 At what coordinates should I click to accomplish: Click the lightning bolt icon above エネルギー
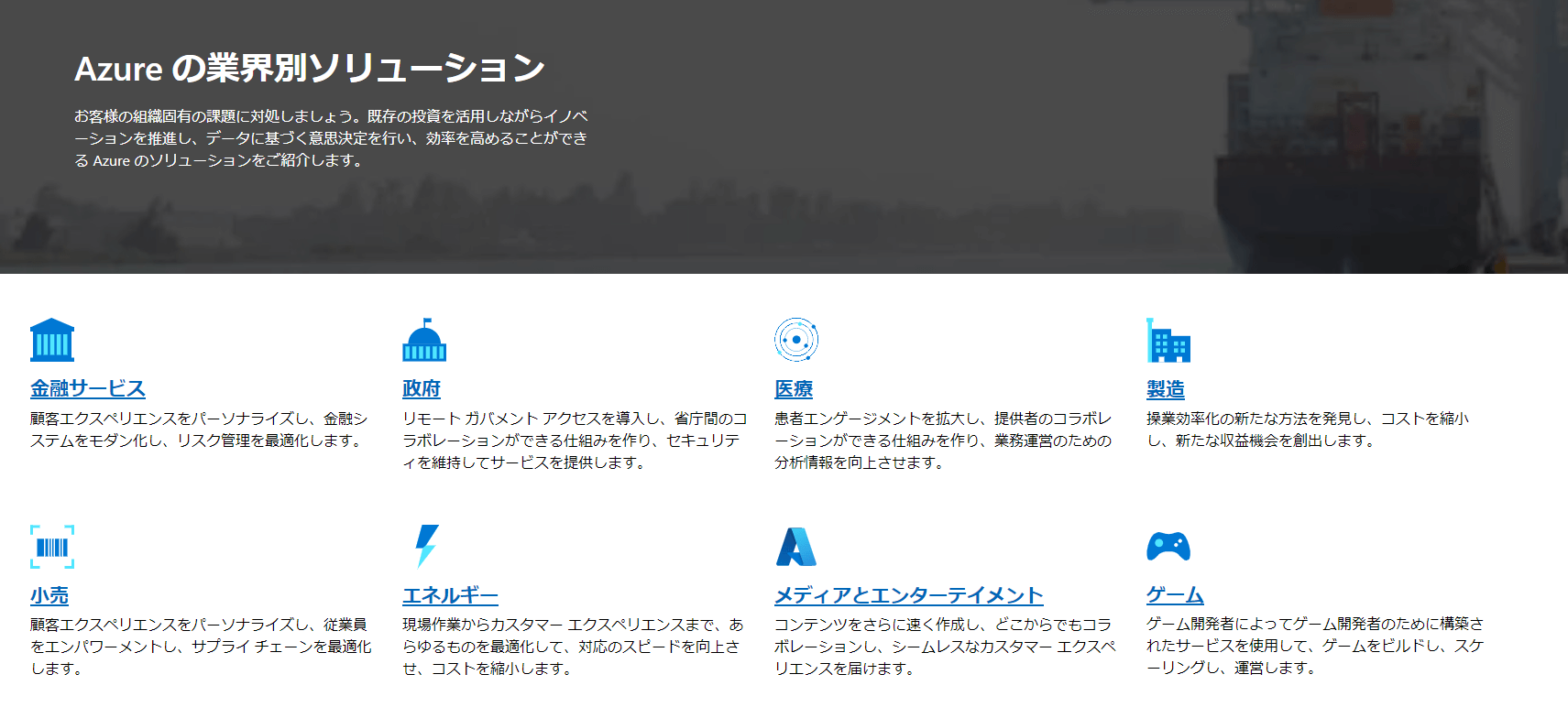tap(427, 547)
